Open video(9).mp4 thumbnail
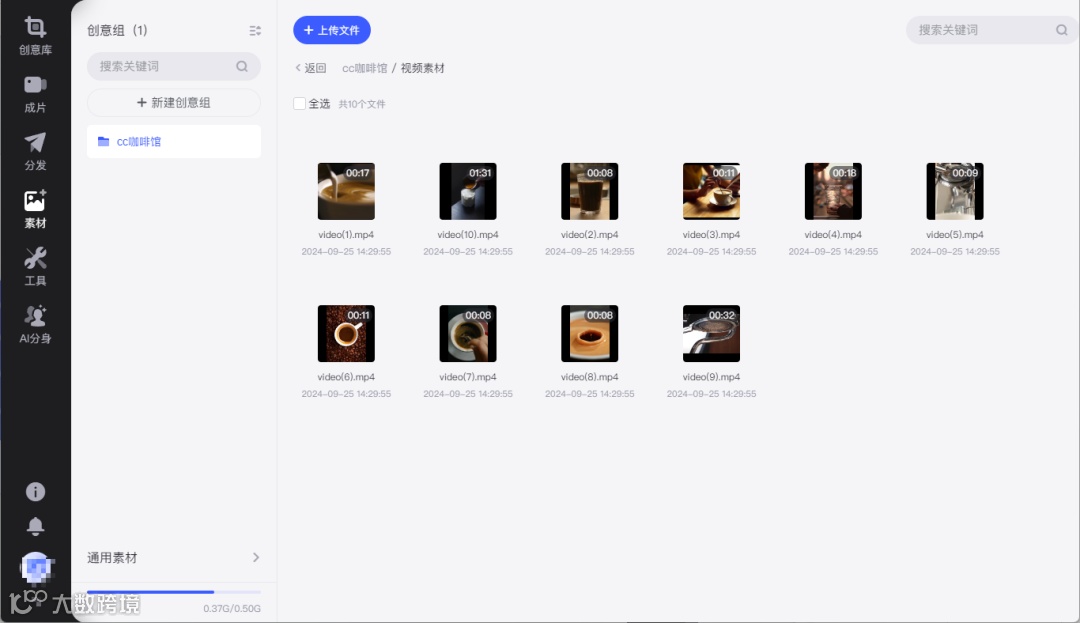 (712, 334)
